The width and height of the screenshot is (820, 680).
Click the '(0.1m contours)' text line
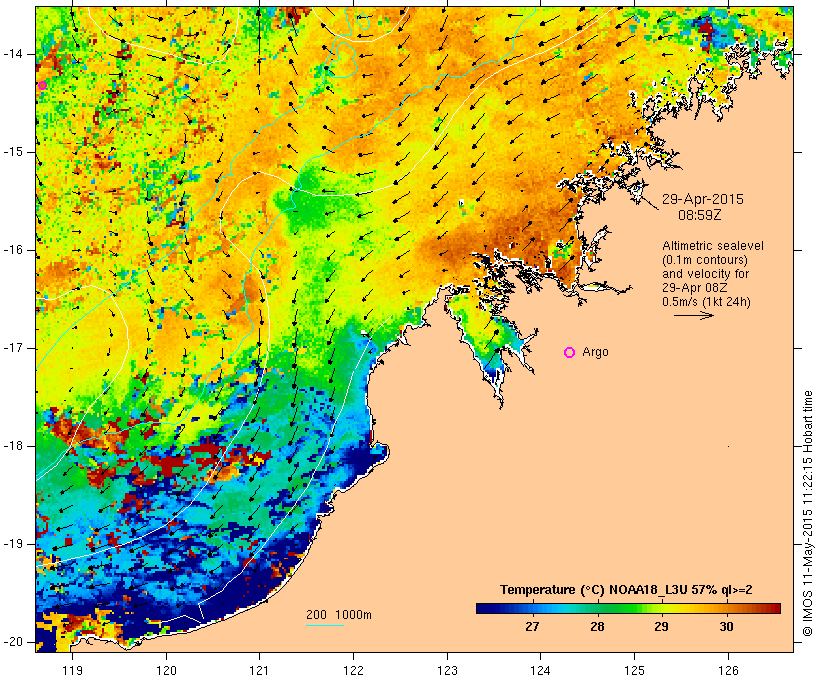(x=705, y=260)
